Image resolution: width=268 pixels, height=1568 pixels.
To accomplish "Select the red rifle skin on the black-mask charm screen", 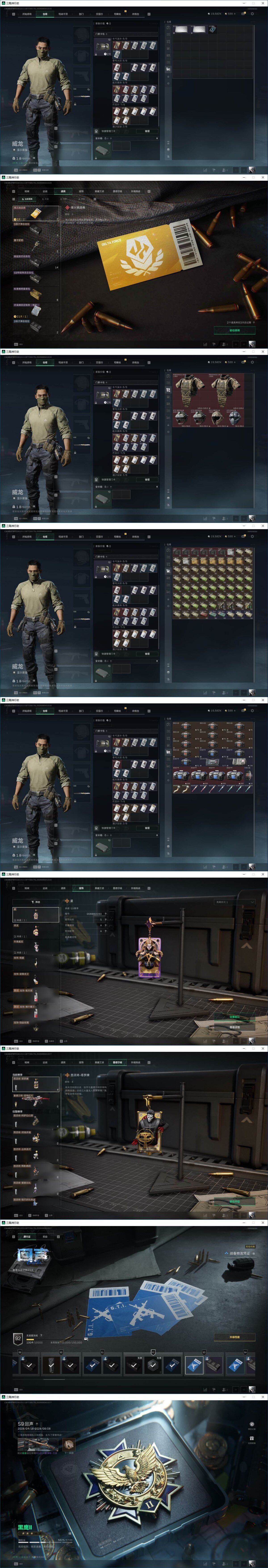I will coord(36,1101).
